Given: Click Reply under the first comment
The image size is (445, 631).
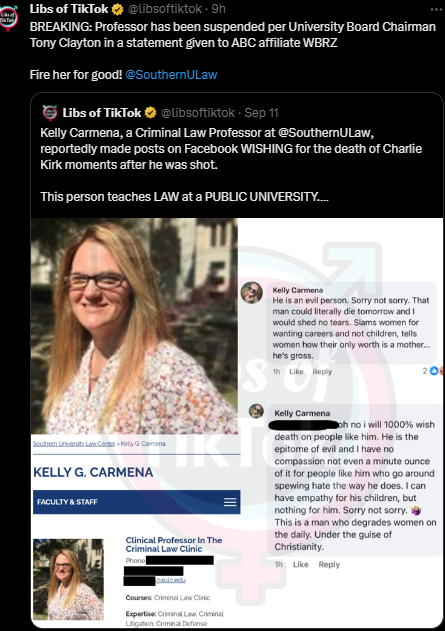Looking at the screenshot, I should point(322,371).
